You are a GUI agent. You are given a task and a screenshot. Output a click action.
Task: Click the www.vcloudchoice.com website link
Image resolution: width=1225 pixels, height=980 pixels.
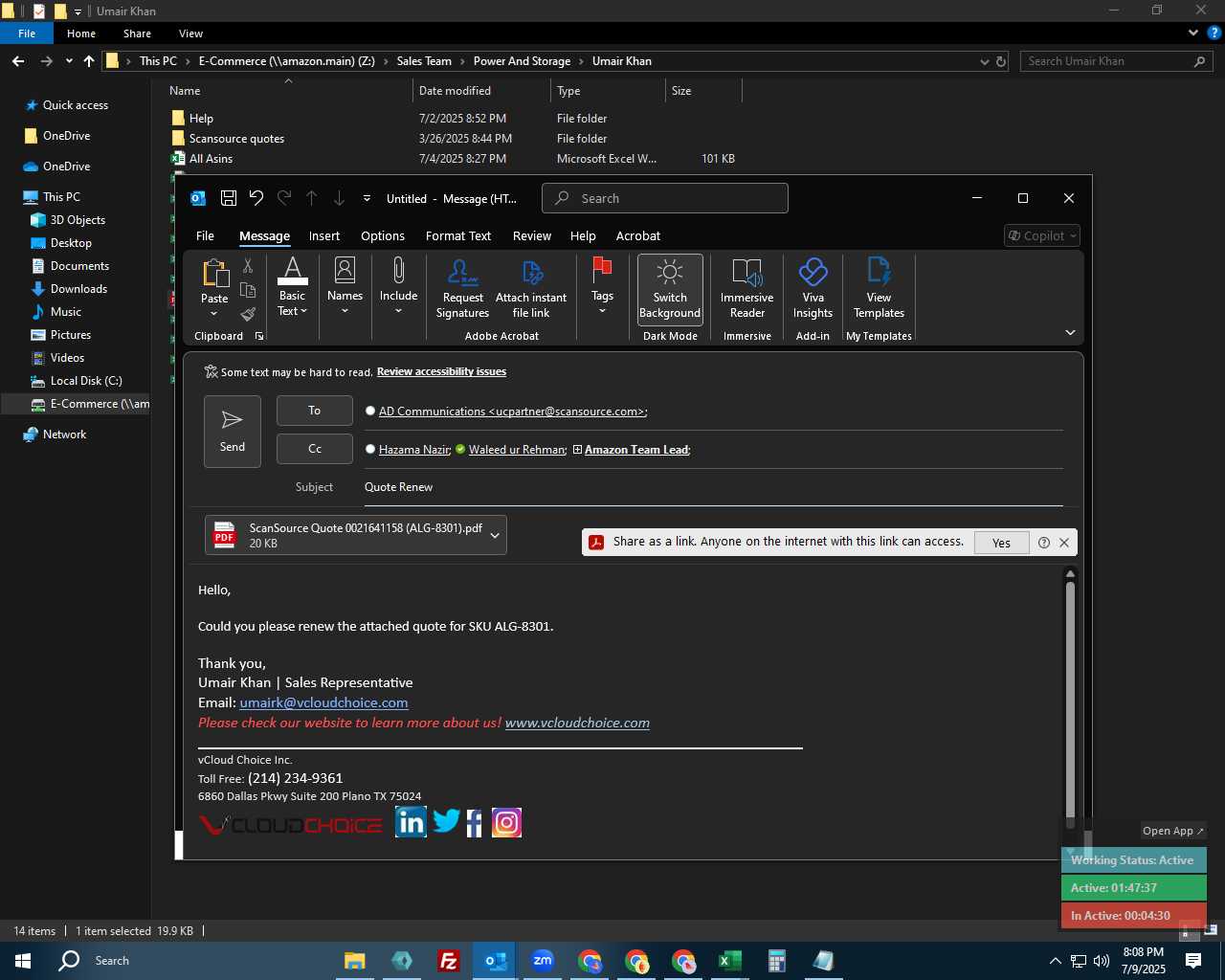[577, 723]
